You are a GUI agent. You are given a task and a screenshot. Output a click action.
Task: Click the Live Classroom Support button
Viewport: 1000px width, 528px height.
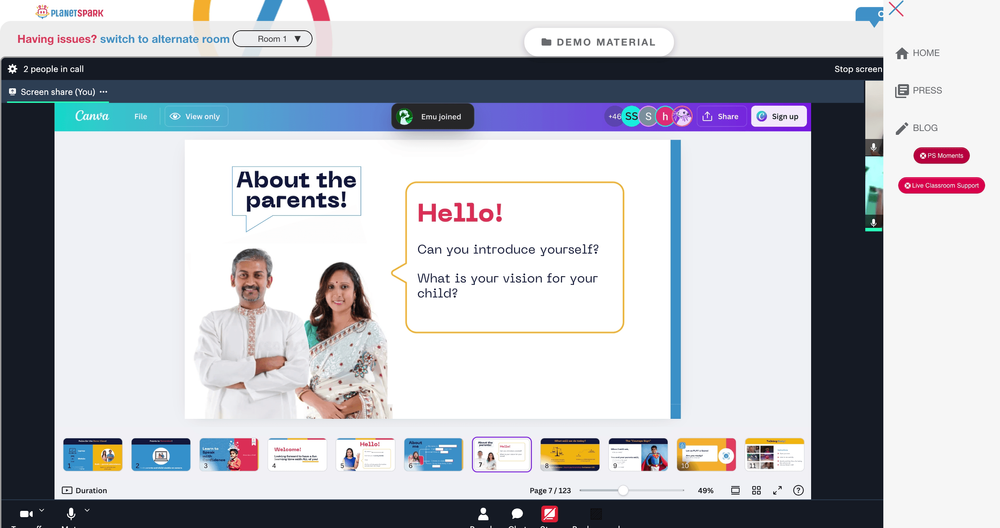941,186
